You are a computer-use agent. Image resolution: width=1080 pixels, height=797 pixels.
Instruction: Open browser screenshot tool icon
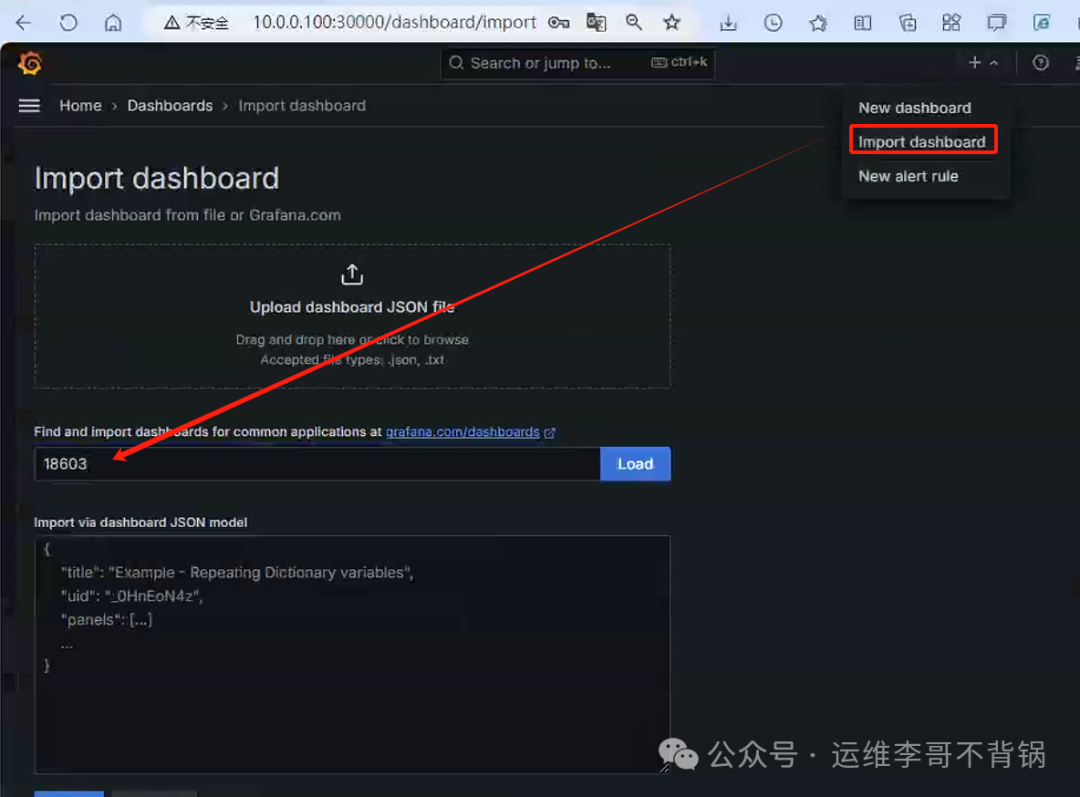996,23
